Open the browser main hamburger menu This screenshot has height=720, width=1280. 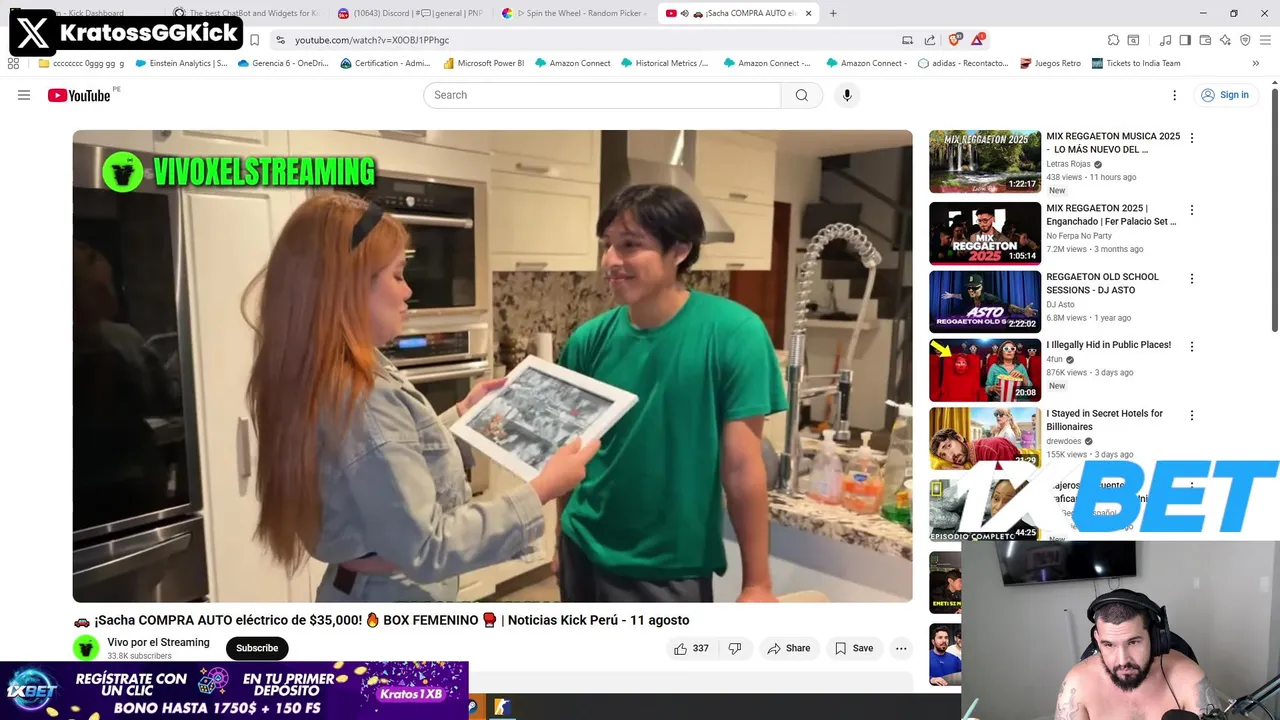coord(1265,40)
